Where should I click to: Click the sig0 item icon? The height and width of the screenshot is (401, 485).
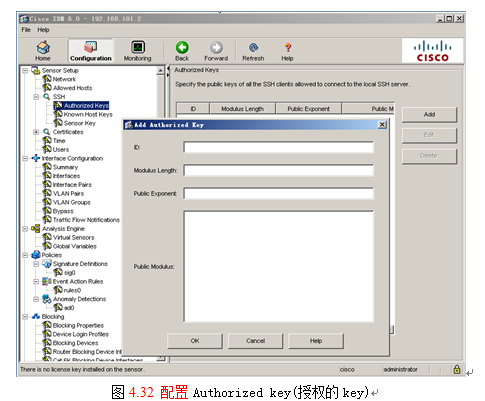point(58,273)
